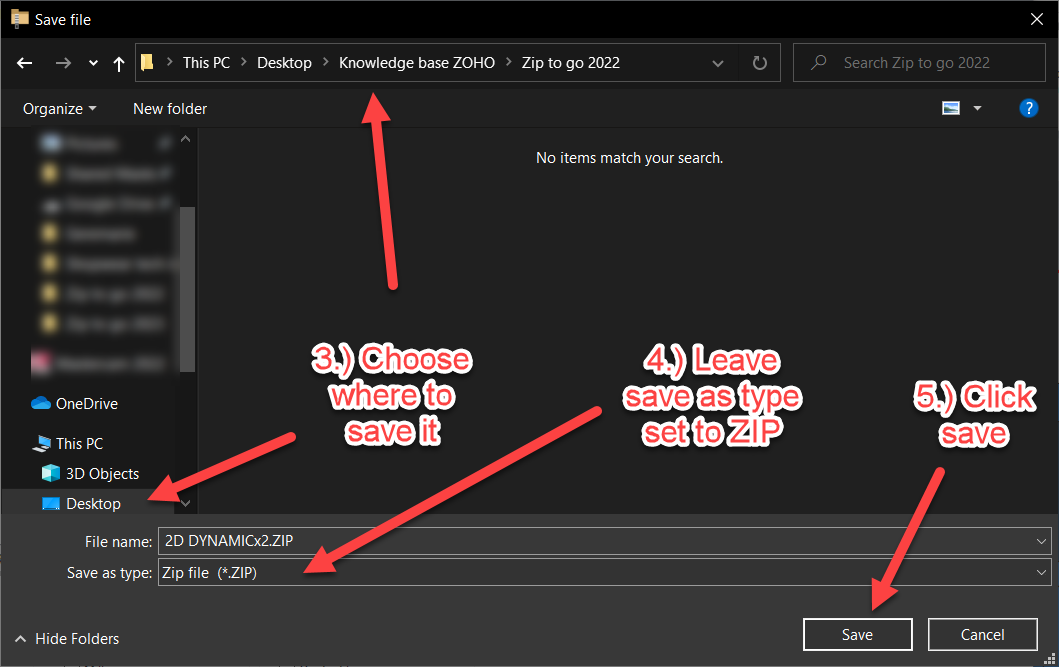Expand the address bar history dropdown
1059x667 pixels.
click(718, 63)
